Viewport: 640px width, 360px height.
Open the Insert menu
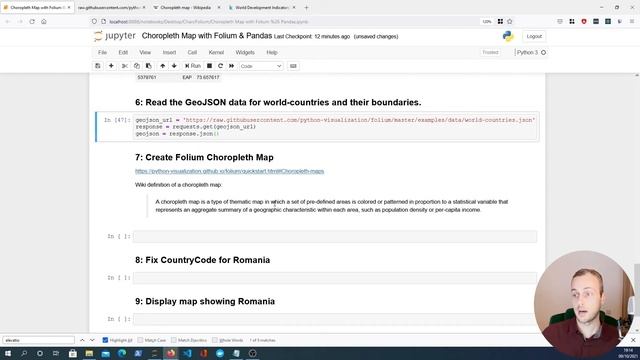(169, 52)
